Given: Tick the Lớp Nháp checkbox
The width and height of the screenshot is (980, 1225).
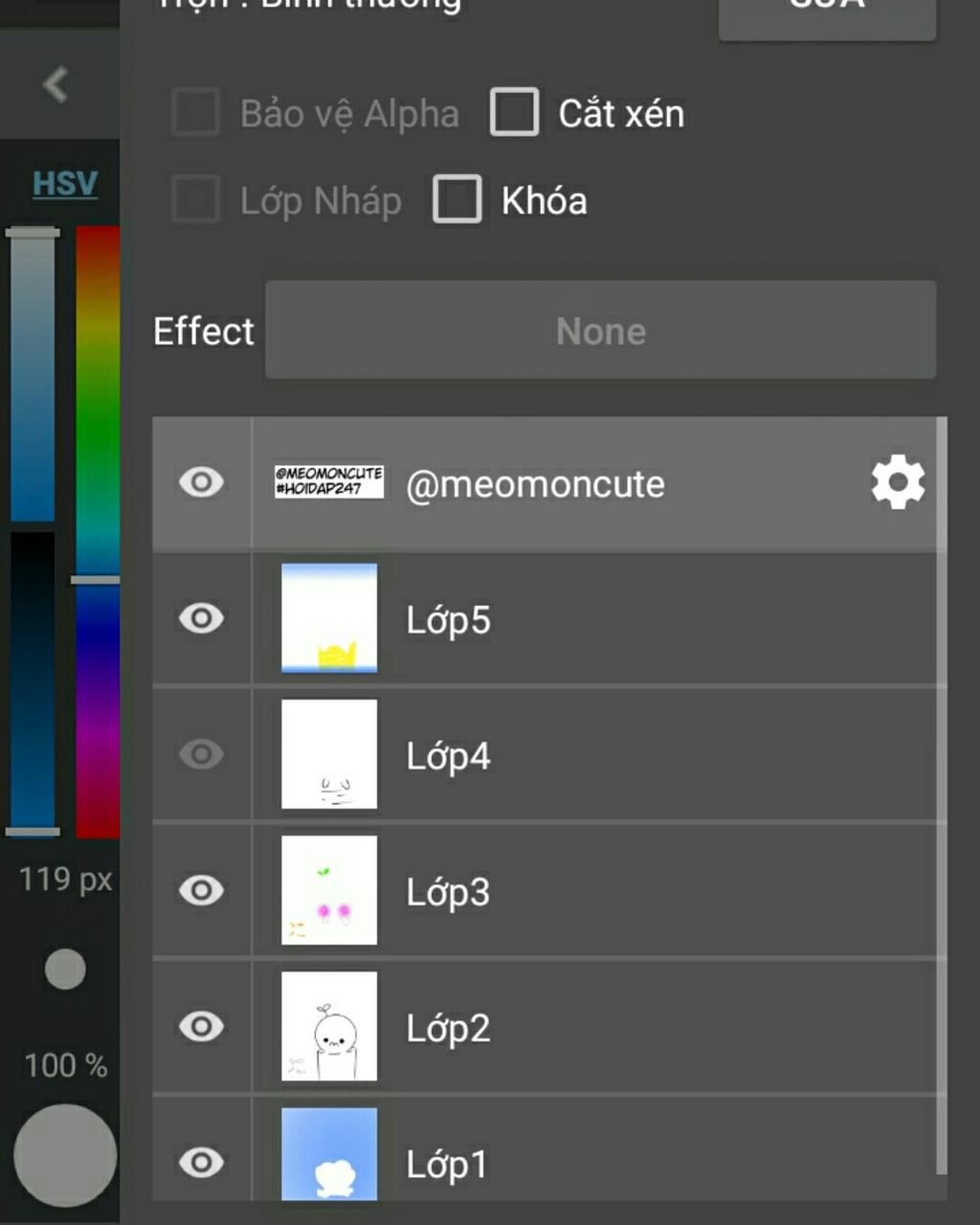Looking at the screenshot, I should pos(196,199).
